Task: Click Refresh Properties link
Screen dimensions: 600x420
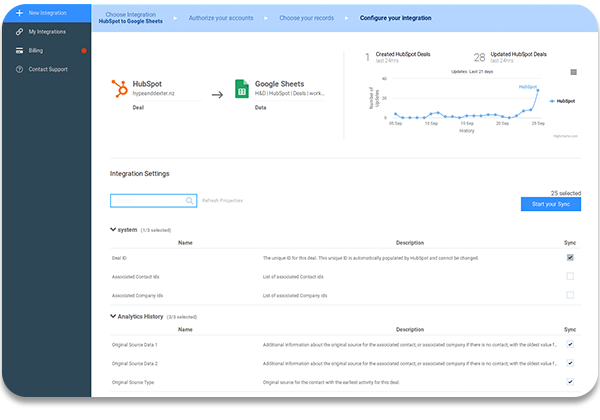Action: pyautogui.click(x=222, y=200)
